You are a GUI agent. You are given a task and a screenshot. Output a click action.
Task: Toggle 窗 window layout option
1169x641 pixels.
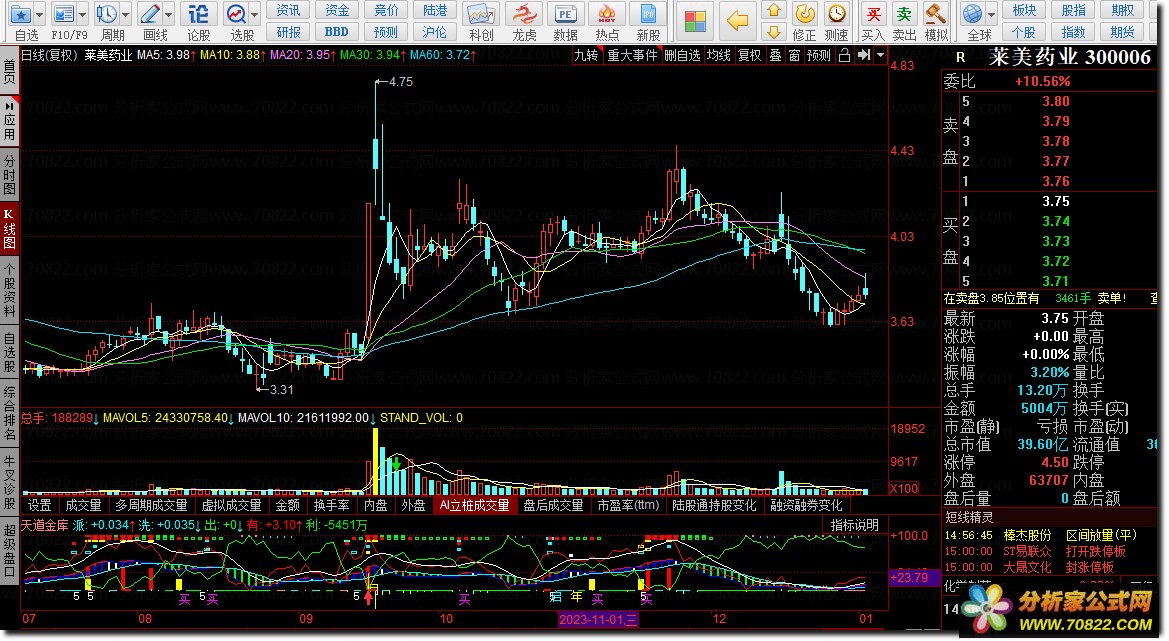(794, 55)
